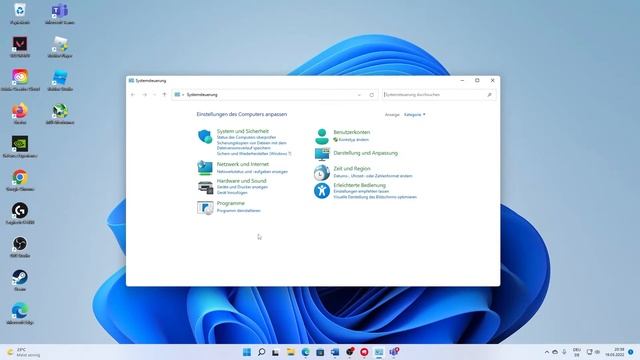
Task: Click the Darstellung und Anpassung monitor icon
Action: (322, 154)
